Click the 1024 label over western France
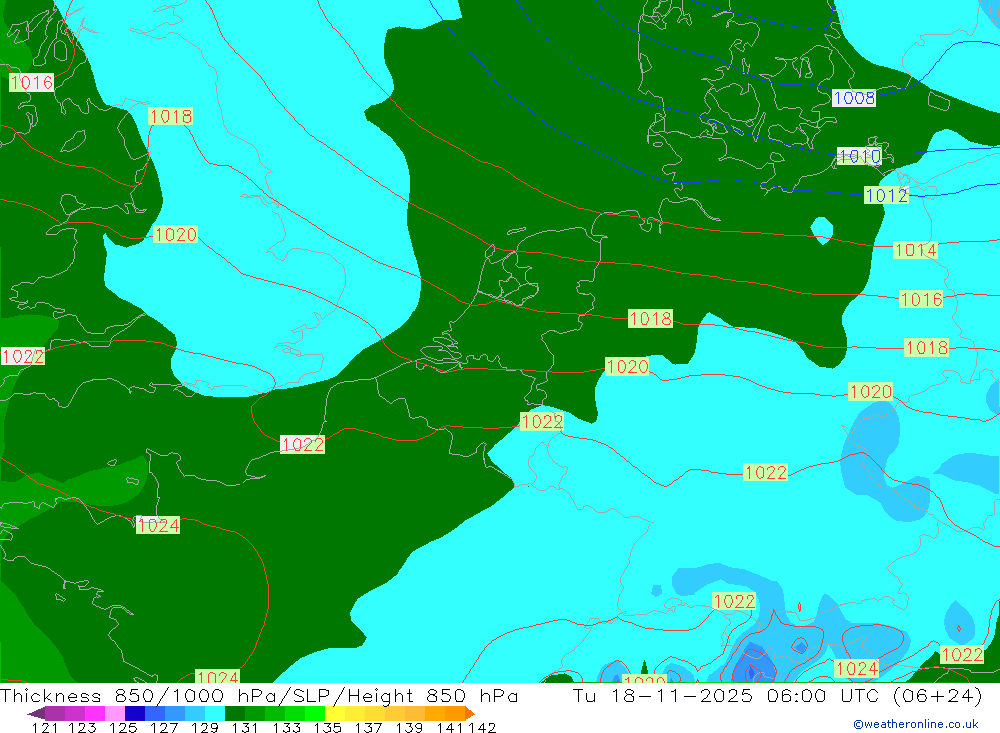The width and height of the screenshot is (1000, 733). click(x=158, y=526)
